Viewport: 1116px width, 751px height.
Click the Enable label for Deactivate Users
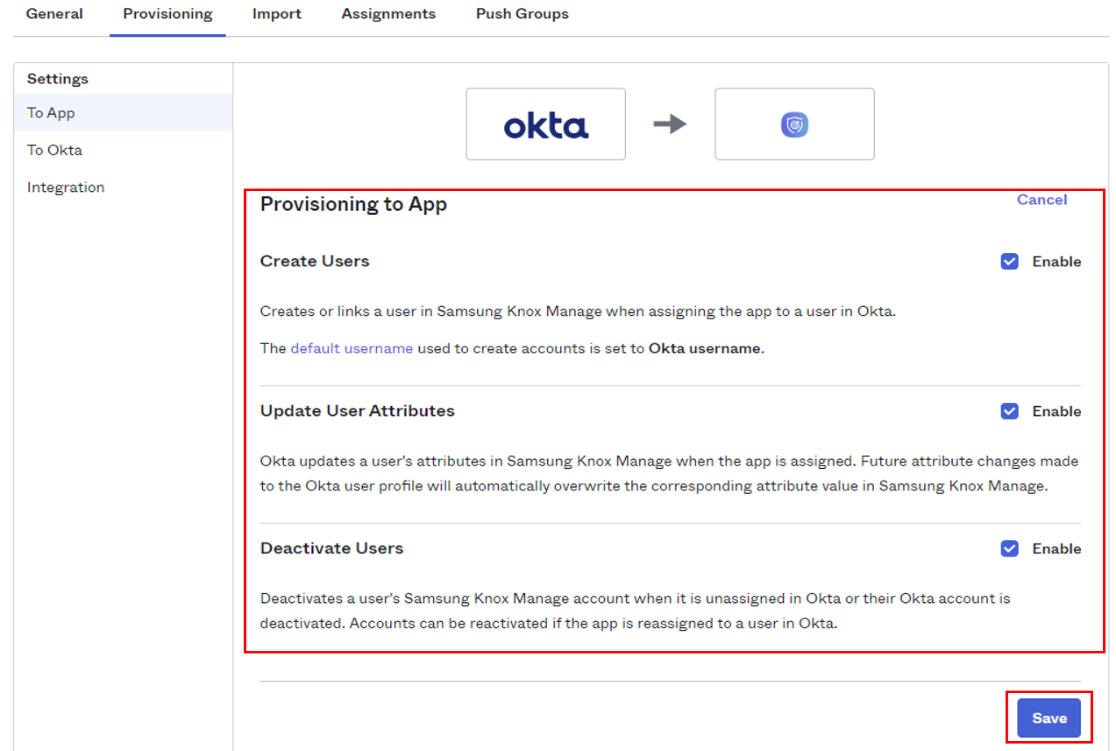click(1056, 549)
